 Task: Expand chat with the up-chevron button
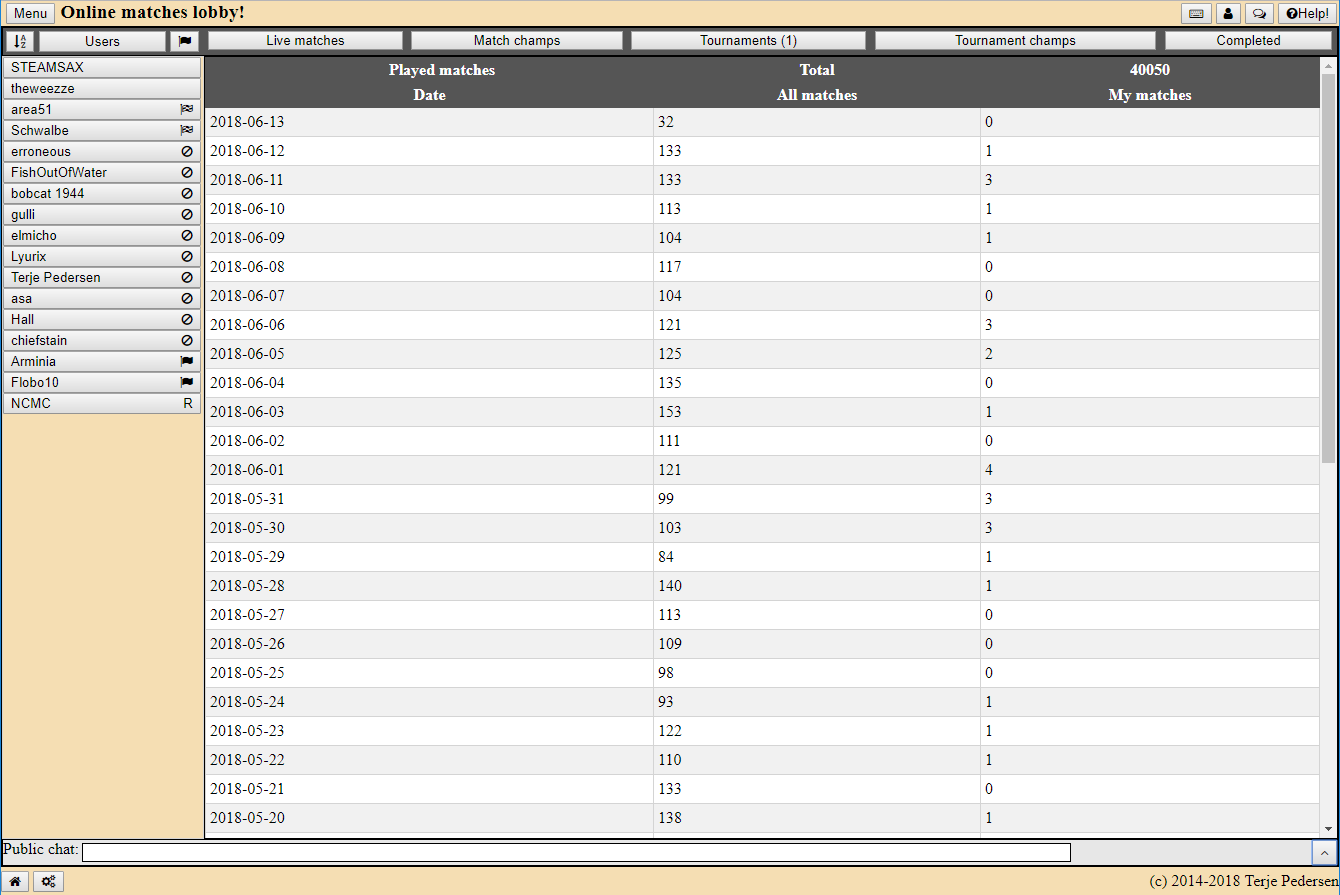(1324, 852)
